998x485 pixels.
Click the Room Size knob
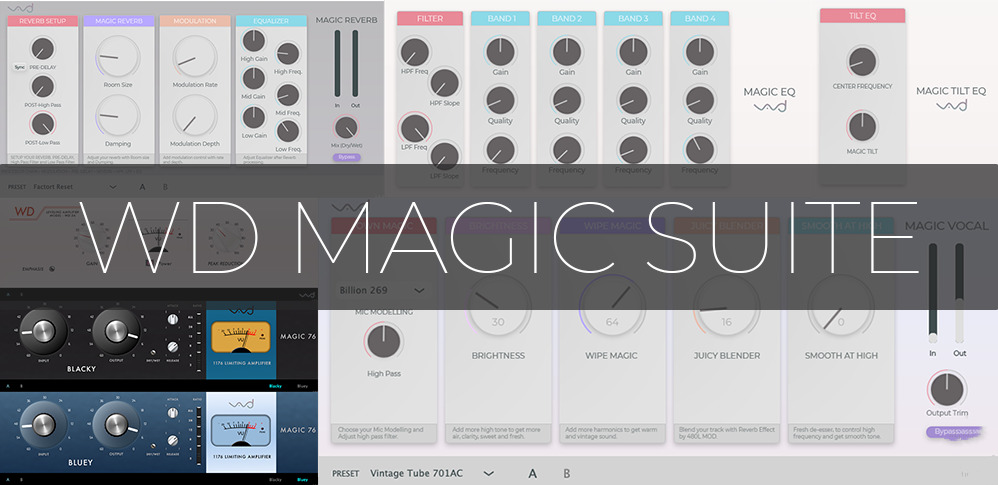point(118,57)
